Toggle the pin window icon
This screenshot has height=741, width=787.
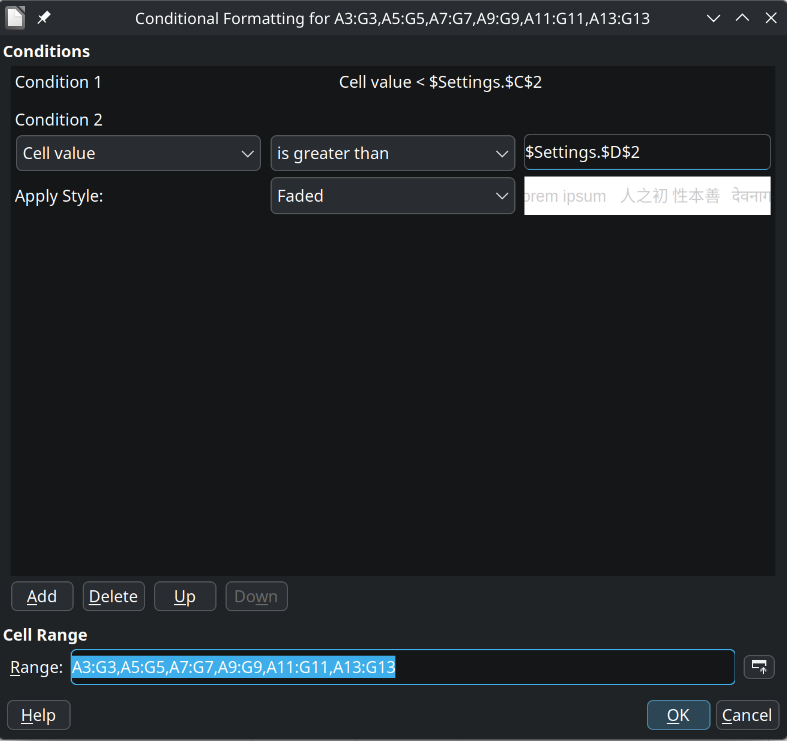click(x=44, y=18)
